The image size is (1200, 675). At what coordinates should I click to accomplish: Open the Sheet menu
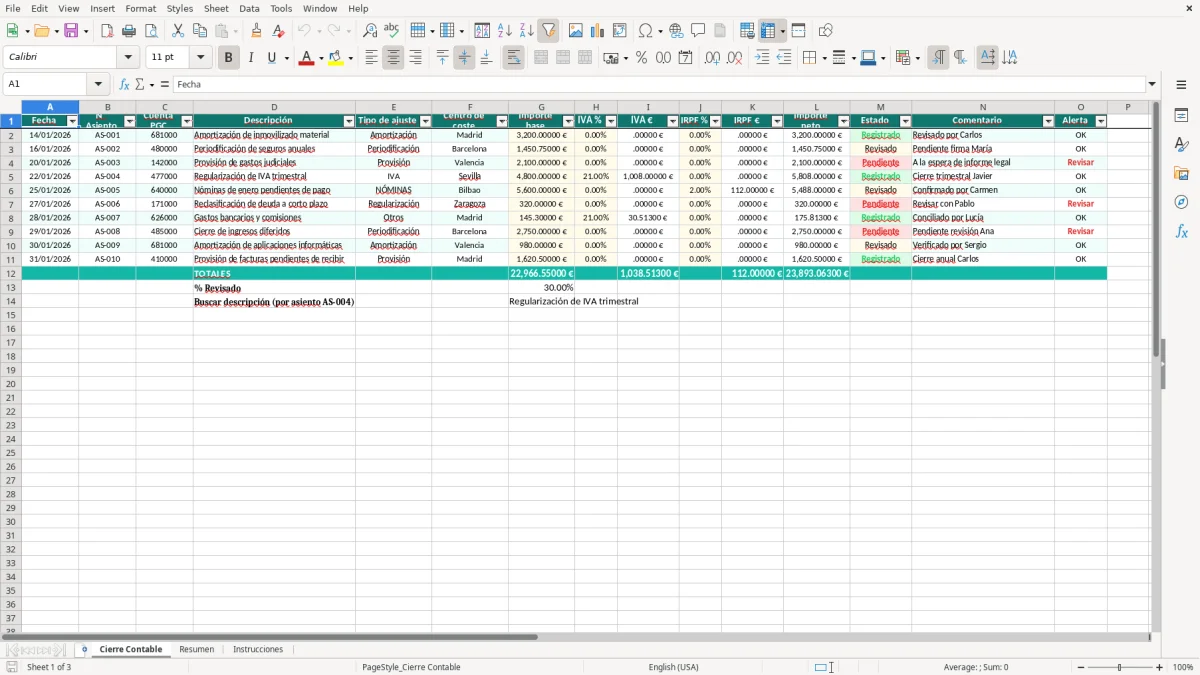click(216, 8)
